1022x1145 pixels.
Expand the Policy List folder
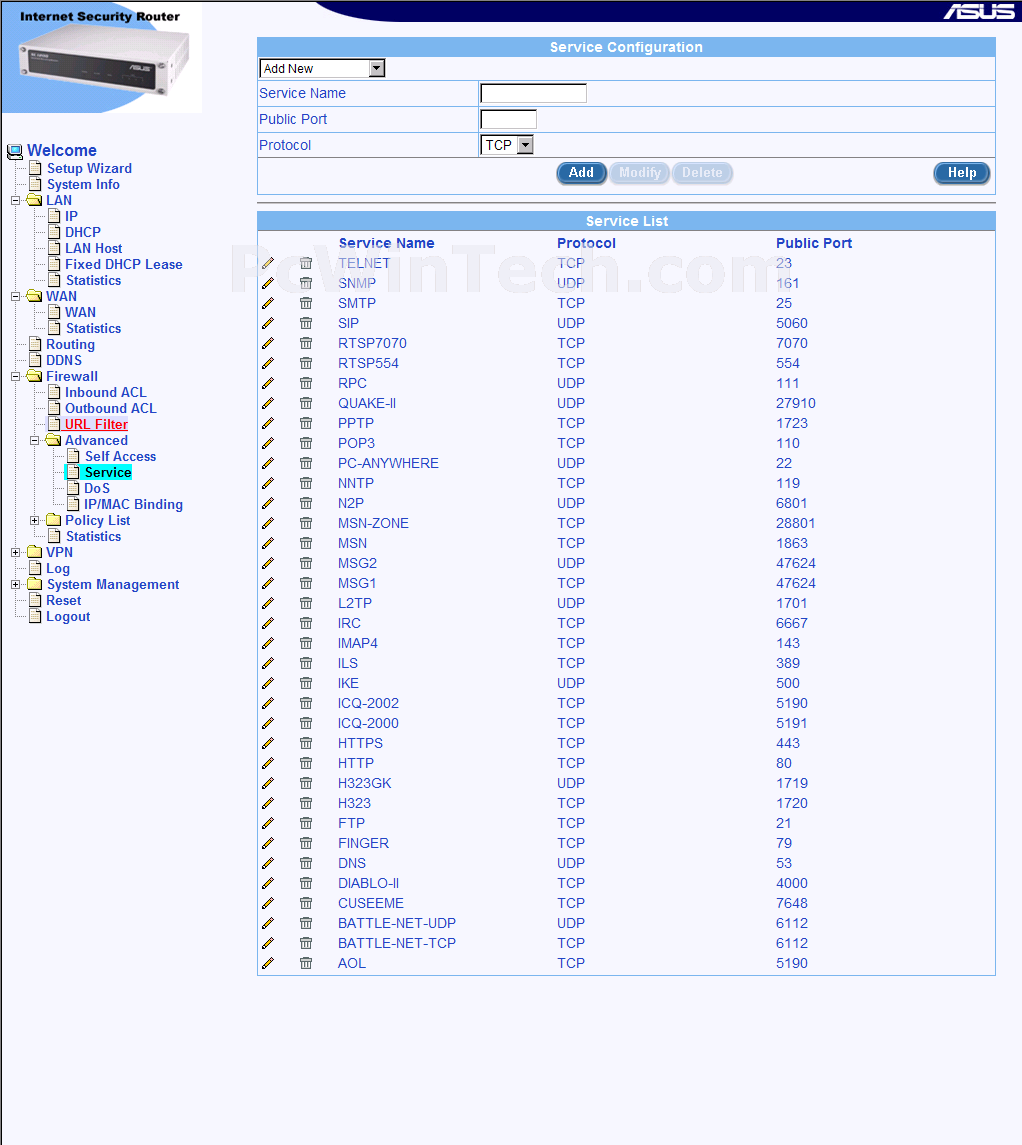click(x=34, y=521)
